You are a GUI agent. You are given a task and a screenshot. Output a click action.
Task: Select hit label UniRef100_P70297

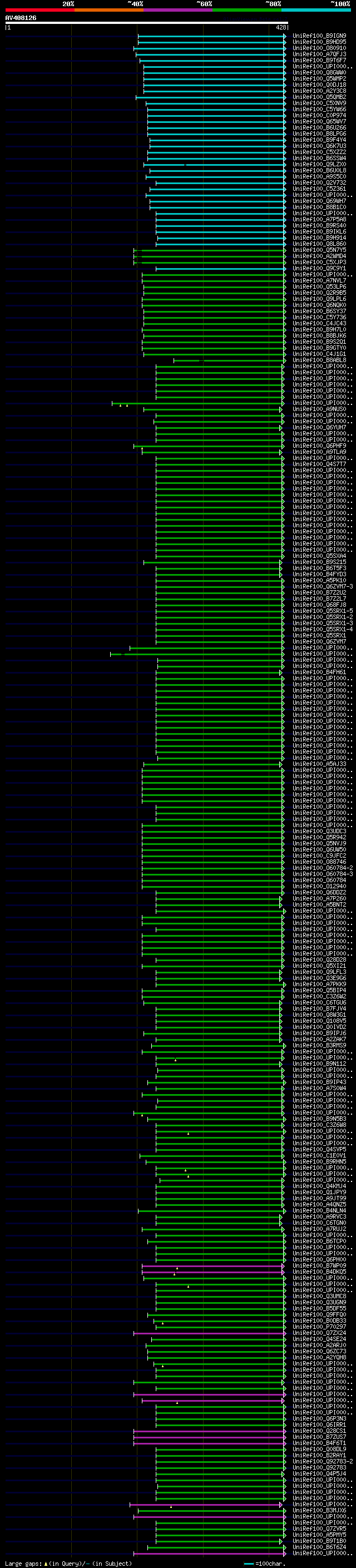(x=319, y=1327)
